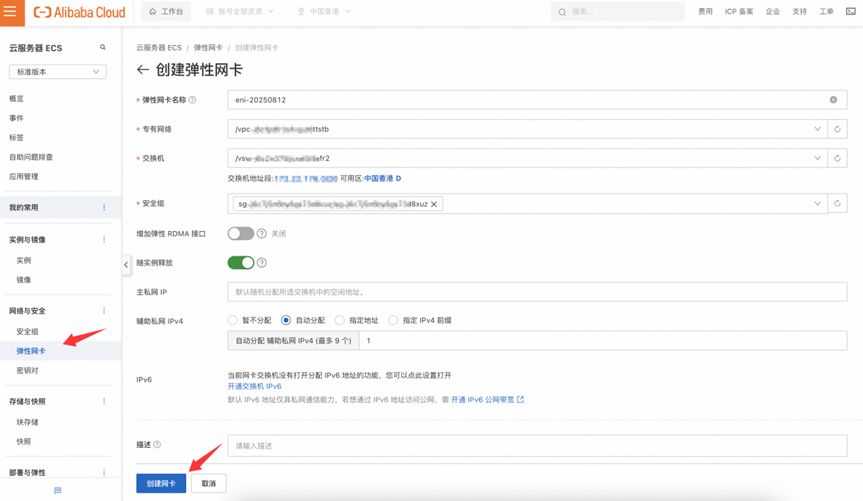Screen dimensions: 863x501
Task: Expand the 交换机 vSwitch dropdown
Action: pyautogui.click(x=817, y=158)
